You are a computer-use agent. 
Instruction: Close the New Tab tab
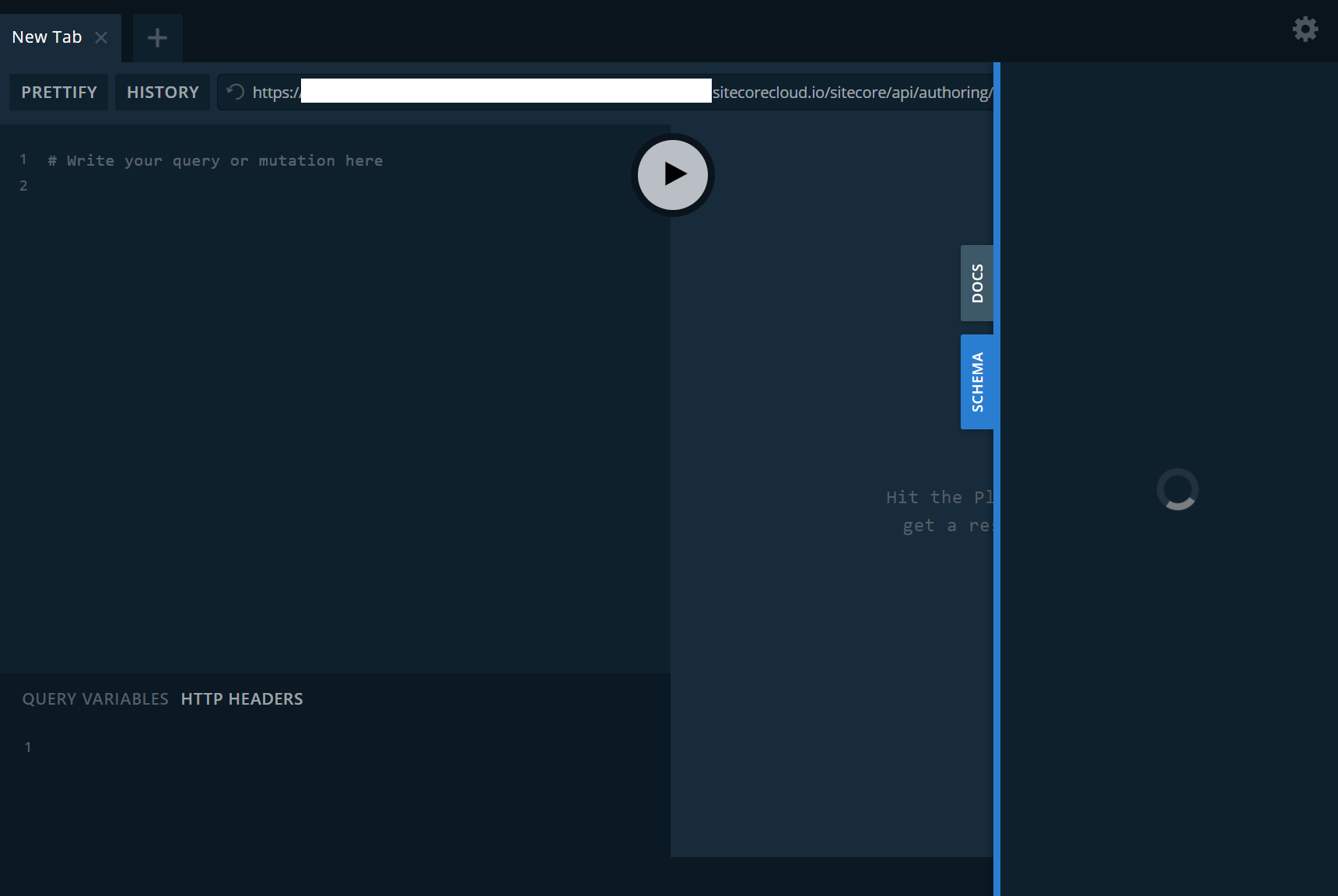[101, 37]
